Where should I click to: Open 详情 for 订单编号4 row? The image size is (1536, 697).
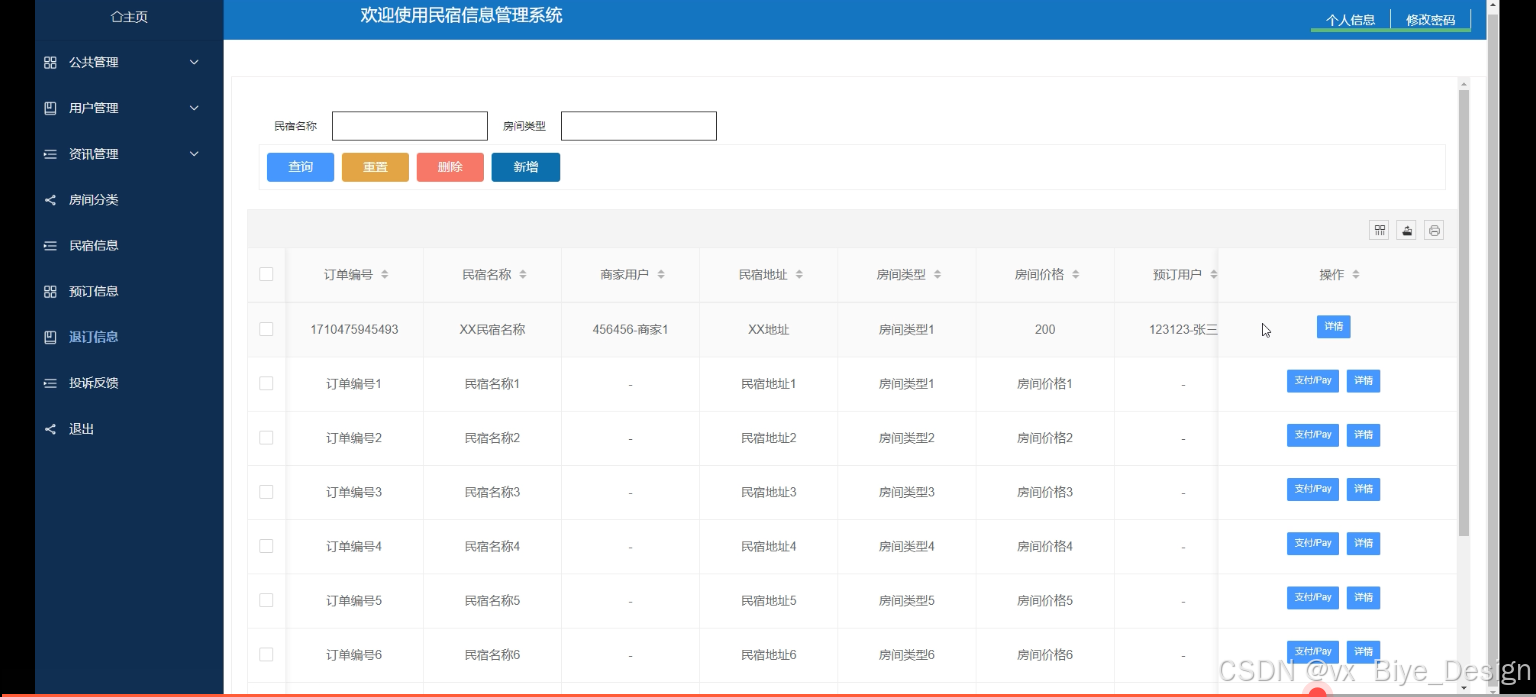pos(1363,543)
